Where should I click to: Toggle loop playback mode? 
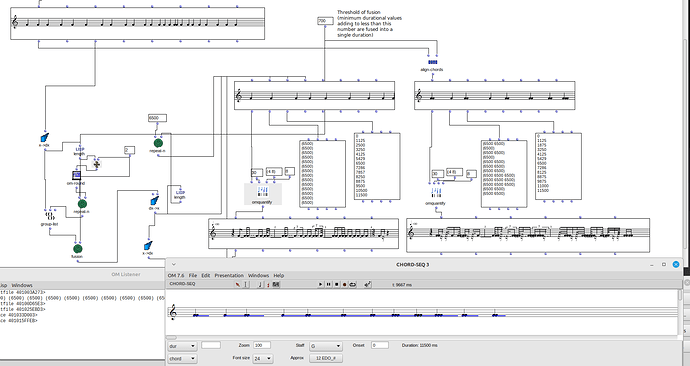[x=352, y=285]
